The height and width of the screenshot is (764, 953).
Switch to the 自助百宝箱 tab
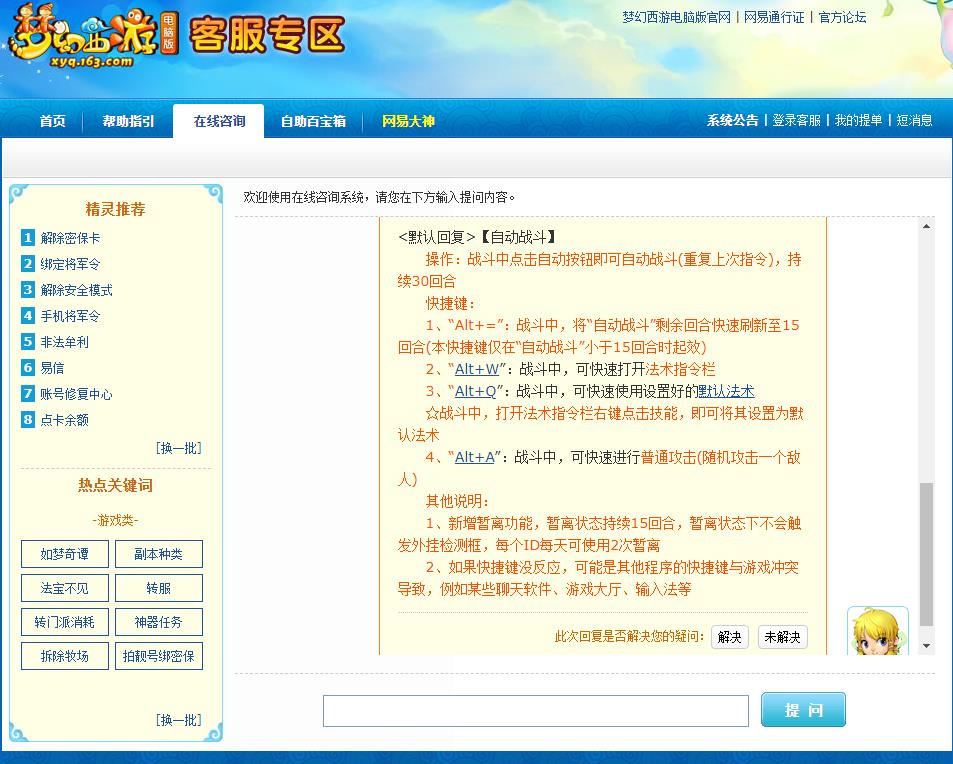click(x=316, y=120)
